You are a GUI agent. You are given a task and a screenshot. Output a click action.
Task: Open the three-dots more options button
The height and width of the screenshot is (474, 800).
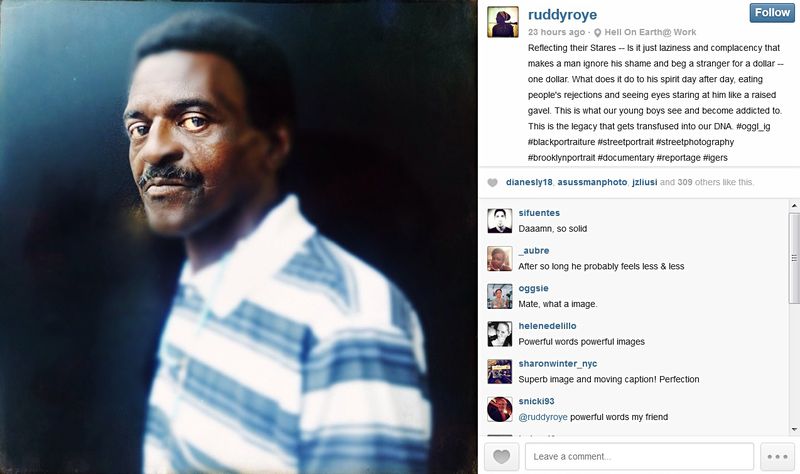pyautogui.click(x=777, y=456)
